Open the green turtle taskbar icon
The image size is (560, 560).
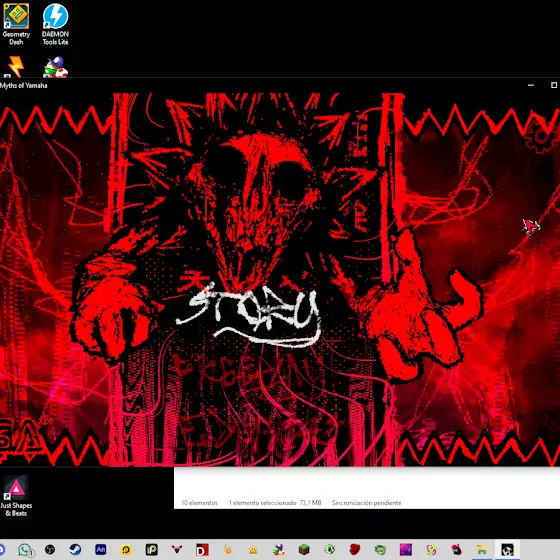click(380, 550)
